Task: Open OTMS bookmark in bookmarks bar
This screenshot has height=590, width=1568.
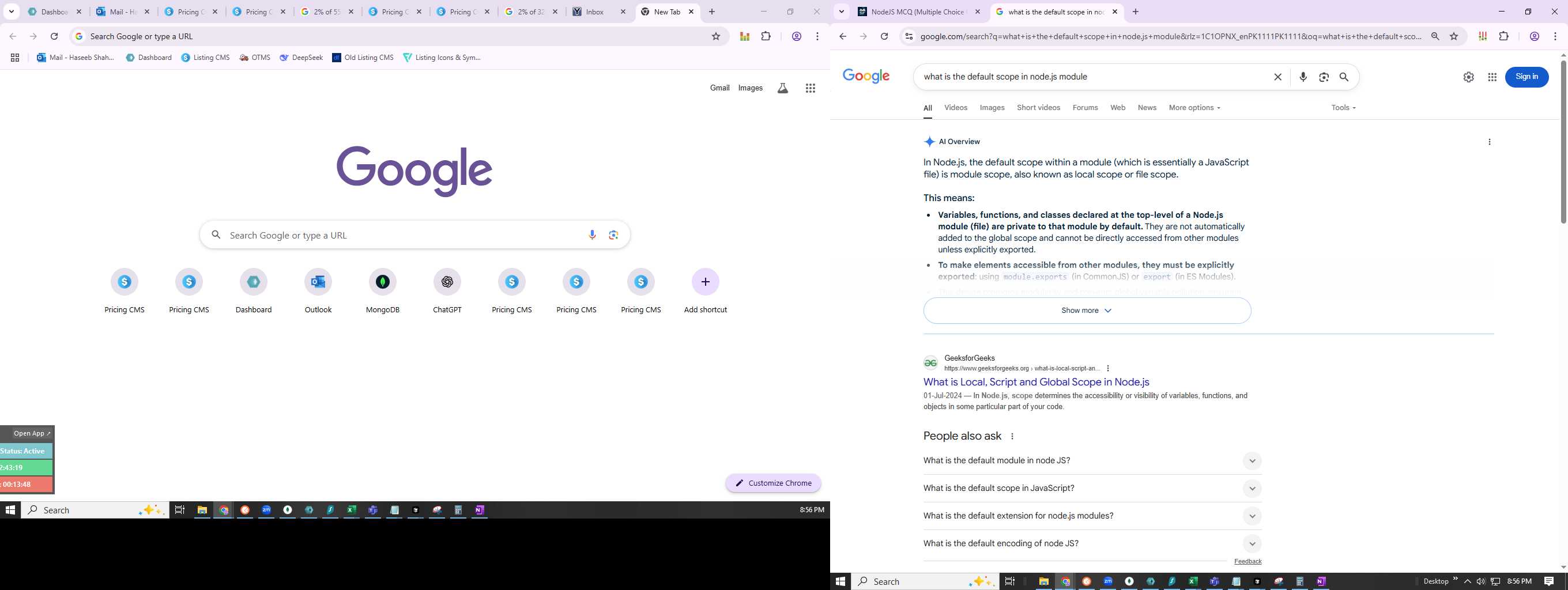Action: coord(255,58)
